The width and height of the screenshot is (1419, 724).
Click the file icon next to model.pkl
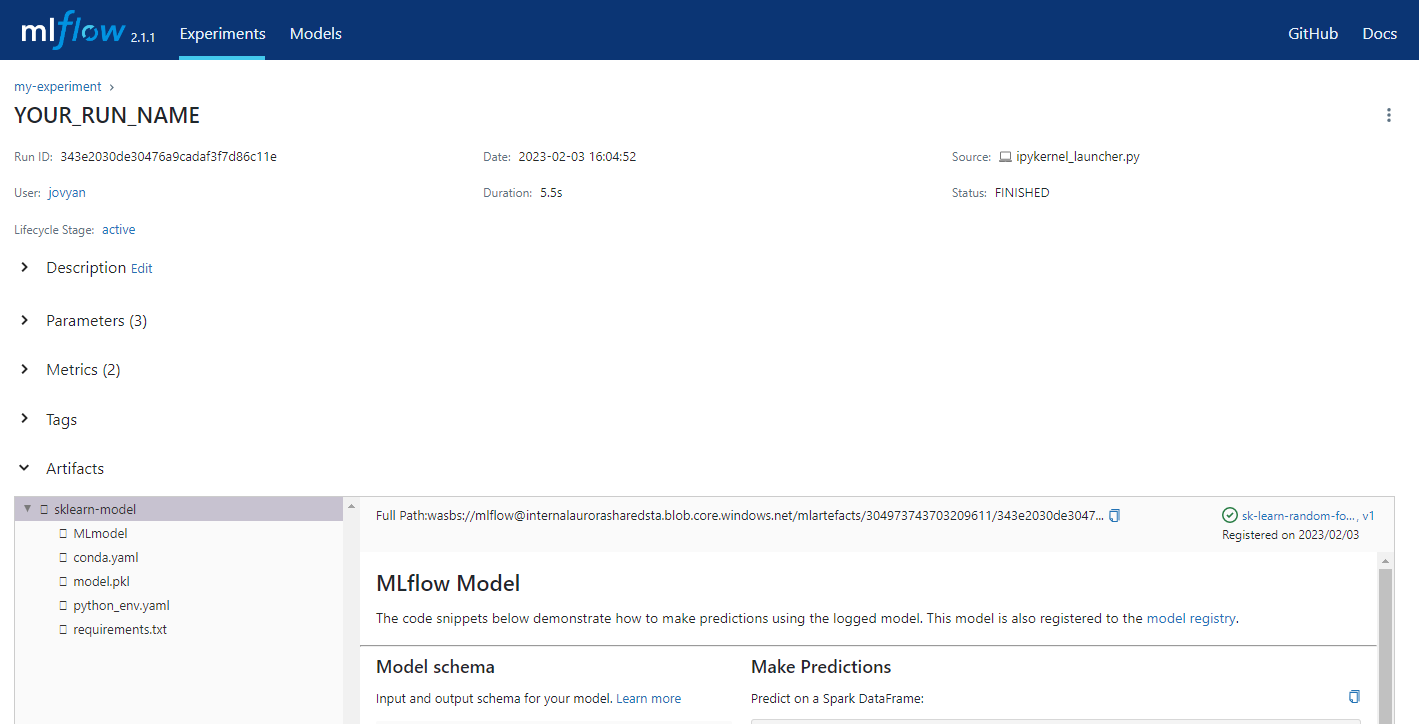click(x=63, y=580)
